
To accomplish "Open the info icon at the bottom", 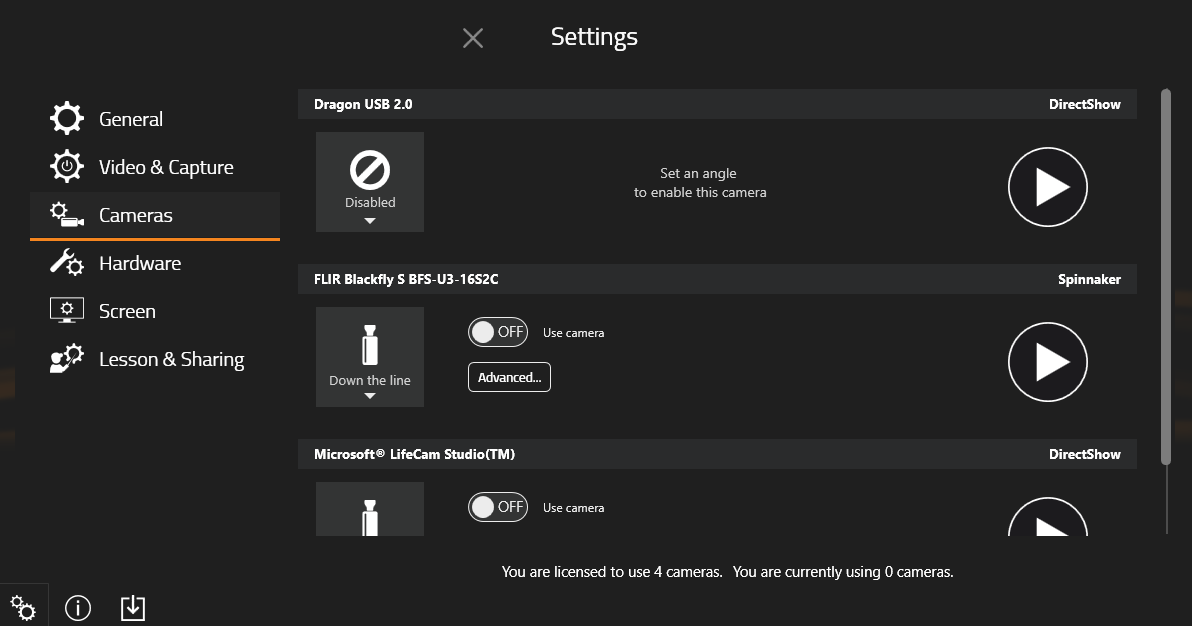I will coord(78,608).
